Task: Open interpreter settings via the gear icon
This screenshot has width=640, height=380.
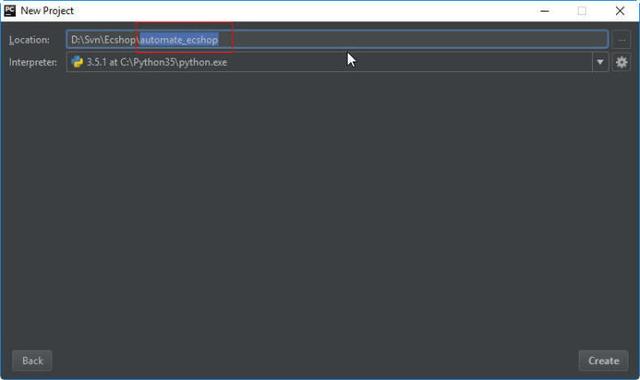Action: click(621, 62)
